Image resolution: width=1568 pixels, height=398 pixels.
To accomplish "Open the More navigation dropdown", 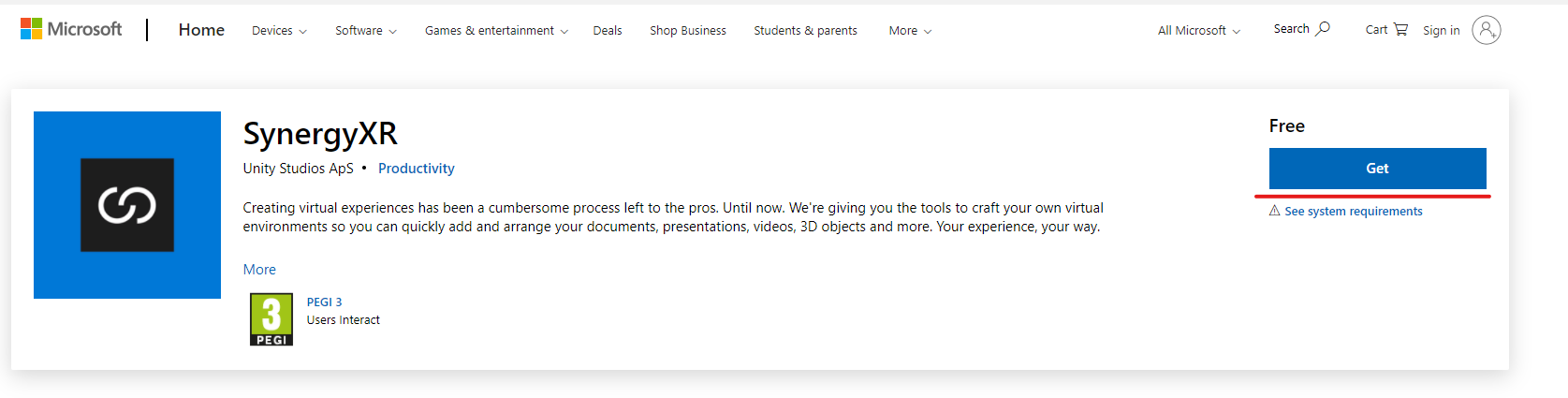I will tap(910, 31).
